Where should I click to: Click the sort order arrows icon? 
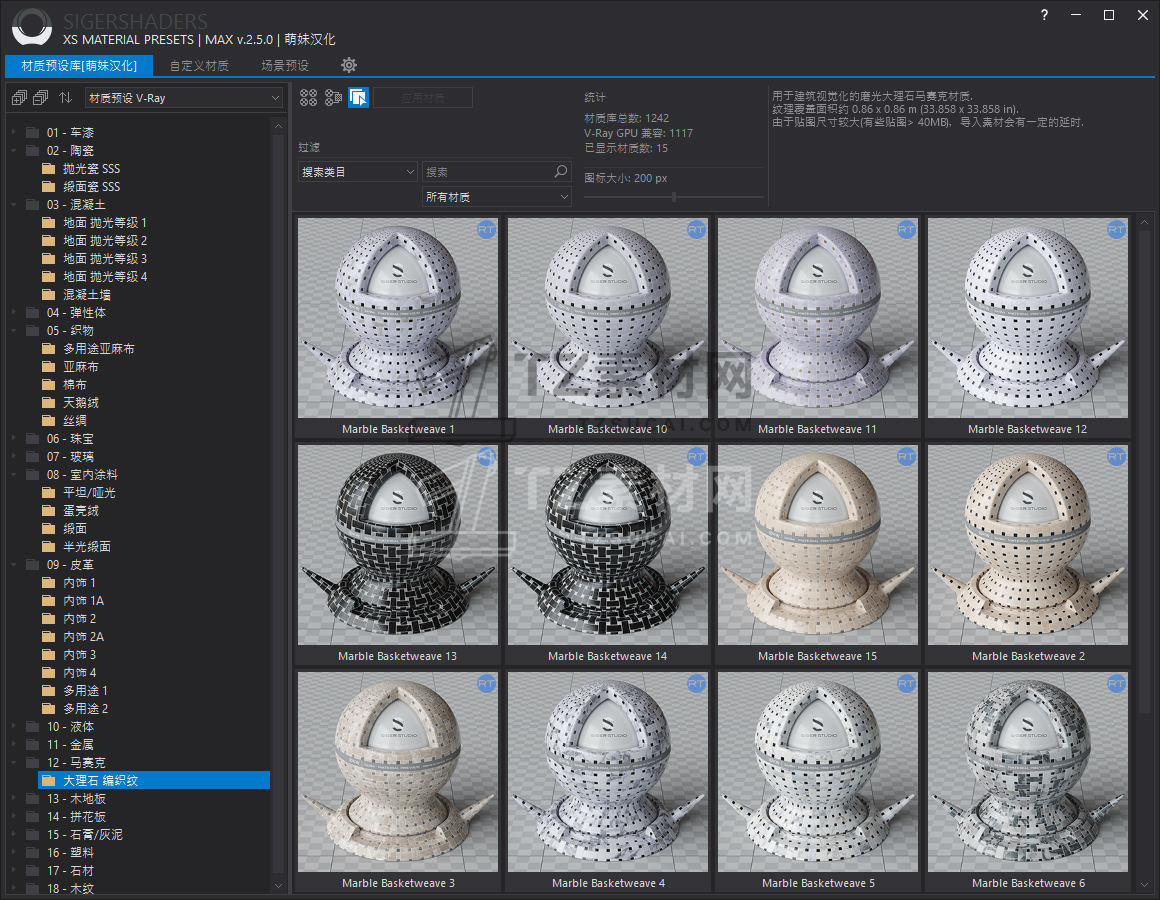coord(65,97)
